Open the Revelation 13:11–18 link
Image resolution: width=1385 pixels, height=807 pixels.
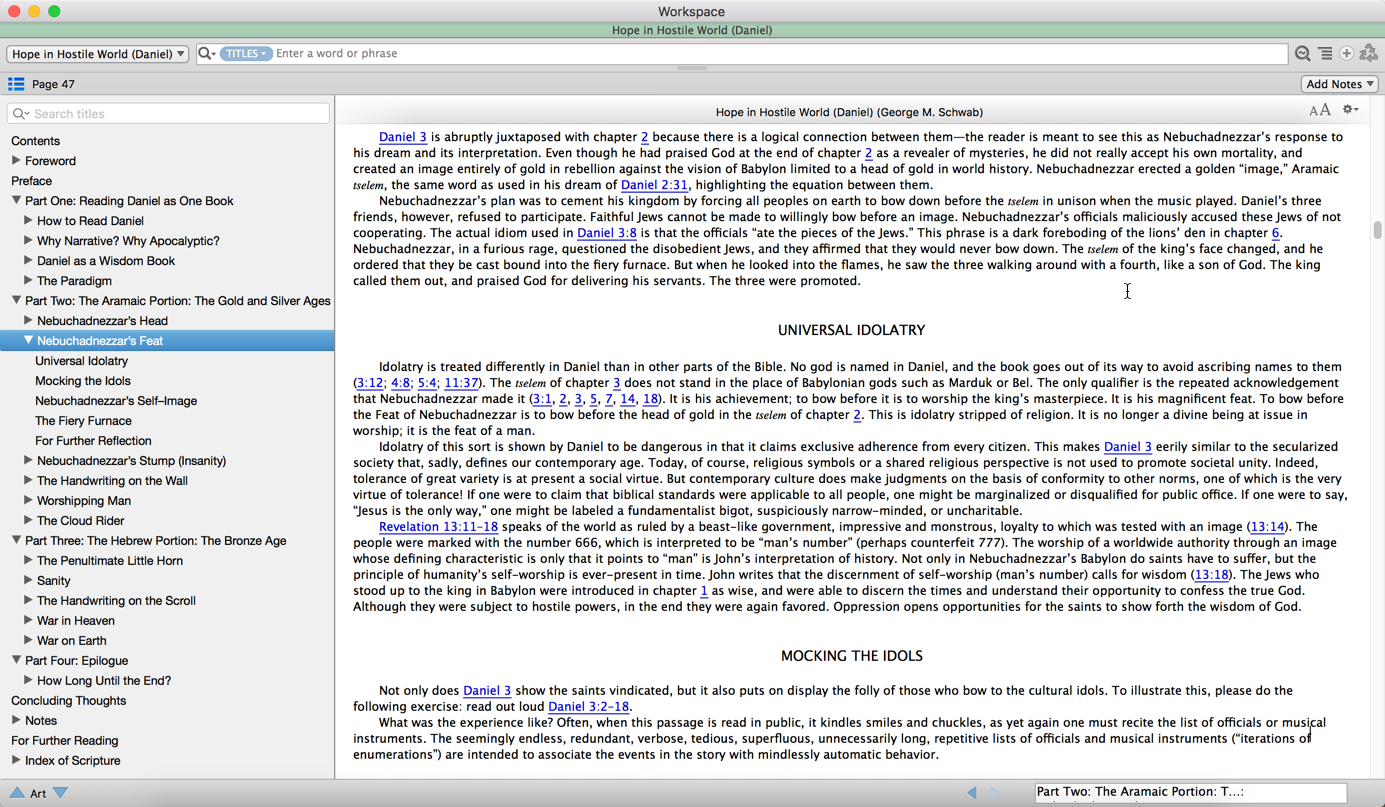coord(438,527)
